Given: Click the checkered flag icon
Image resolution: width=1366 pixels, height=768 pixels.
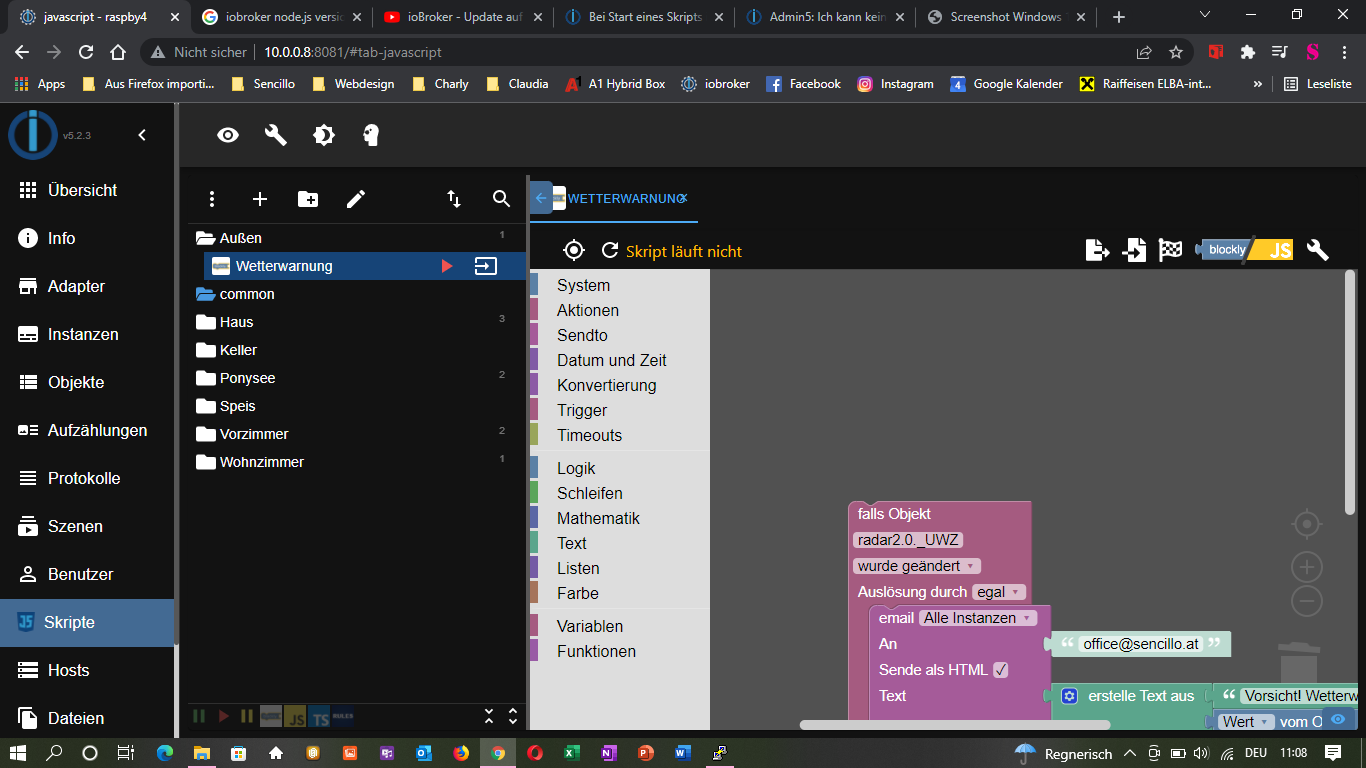Looking at the screenshot, I should [x=1171, y=250].
